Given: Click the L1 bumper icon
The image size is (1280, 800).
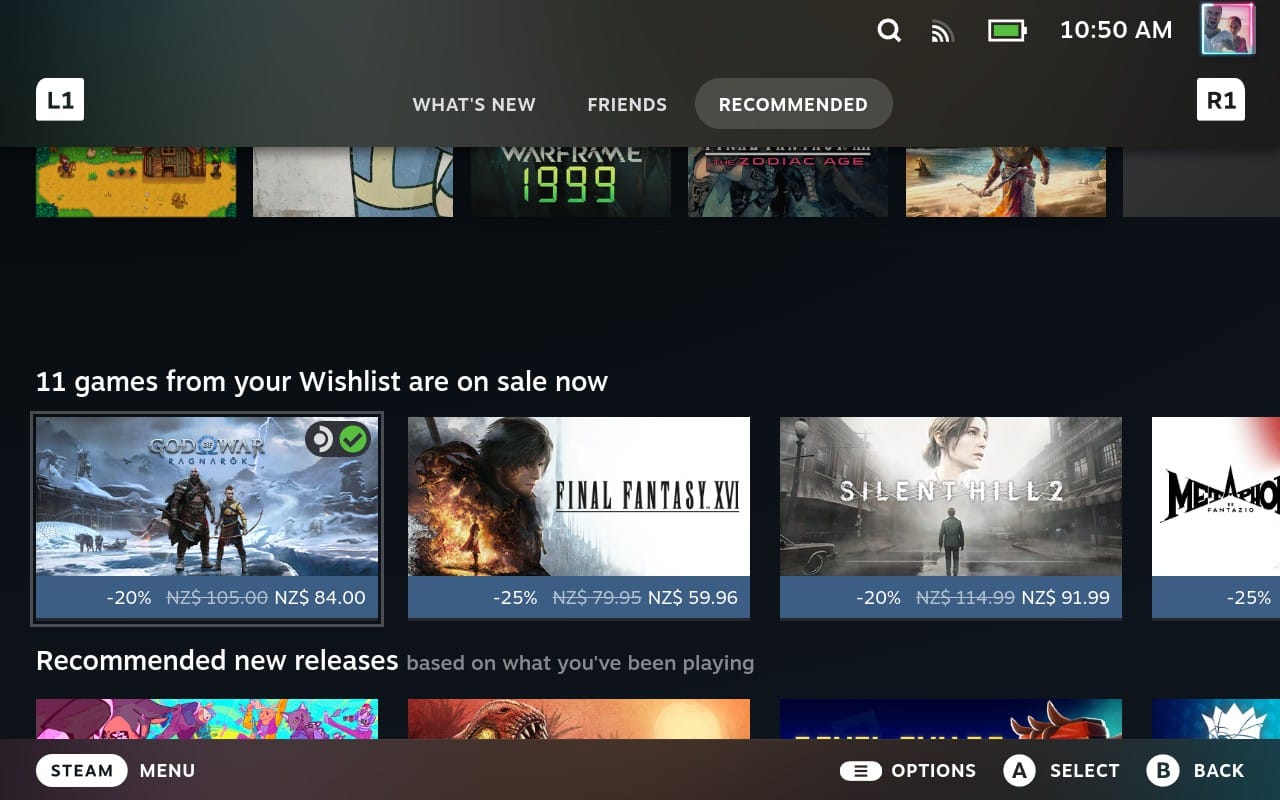Looking at the screenshot, I should tap(60, 100).
